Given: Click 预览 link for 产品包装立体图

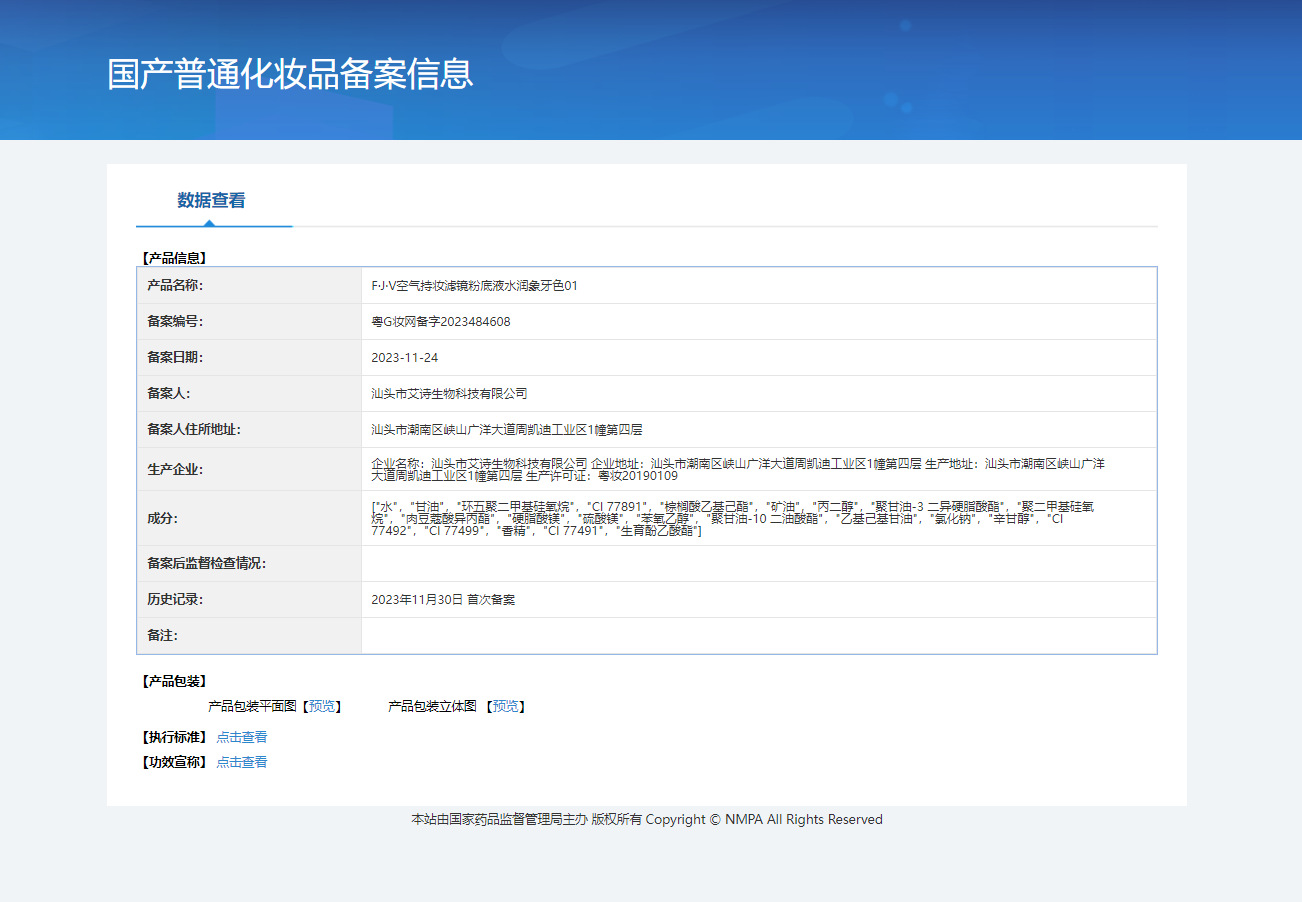Looking at the screenshot, I should pyautogui.click(x=506, y=706).
